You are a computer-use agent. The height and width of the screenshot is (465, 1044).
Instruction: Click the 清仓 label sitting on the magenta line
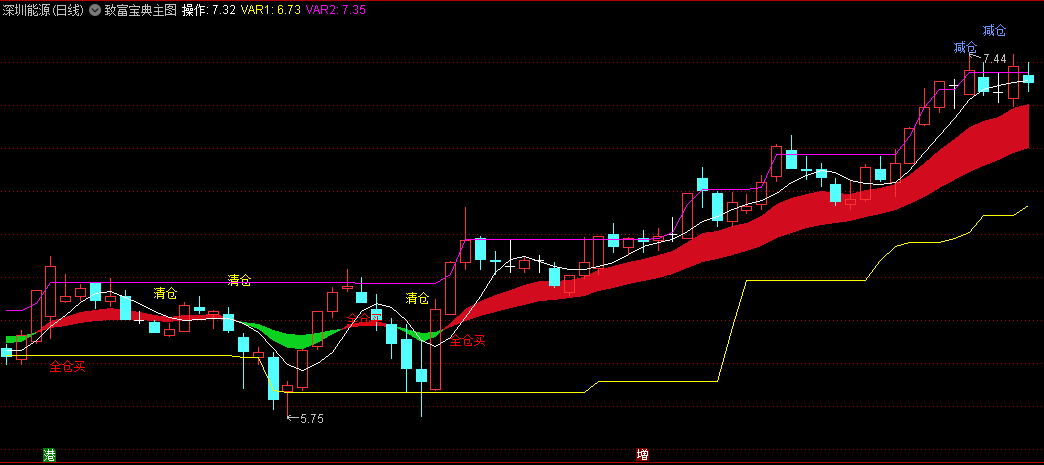point(240,280)
